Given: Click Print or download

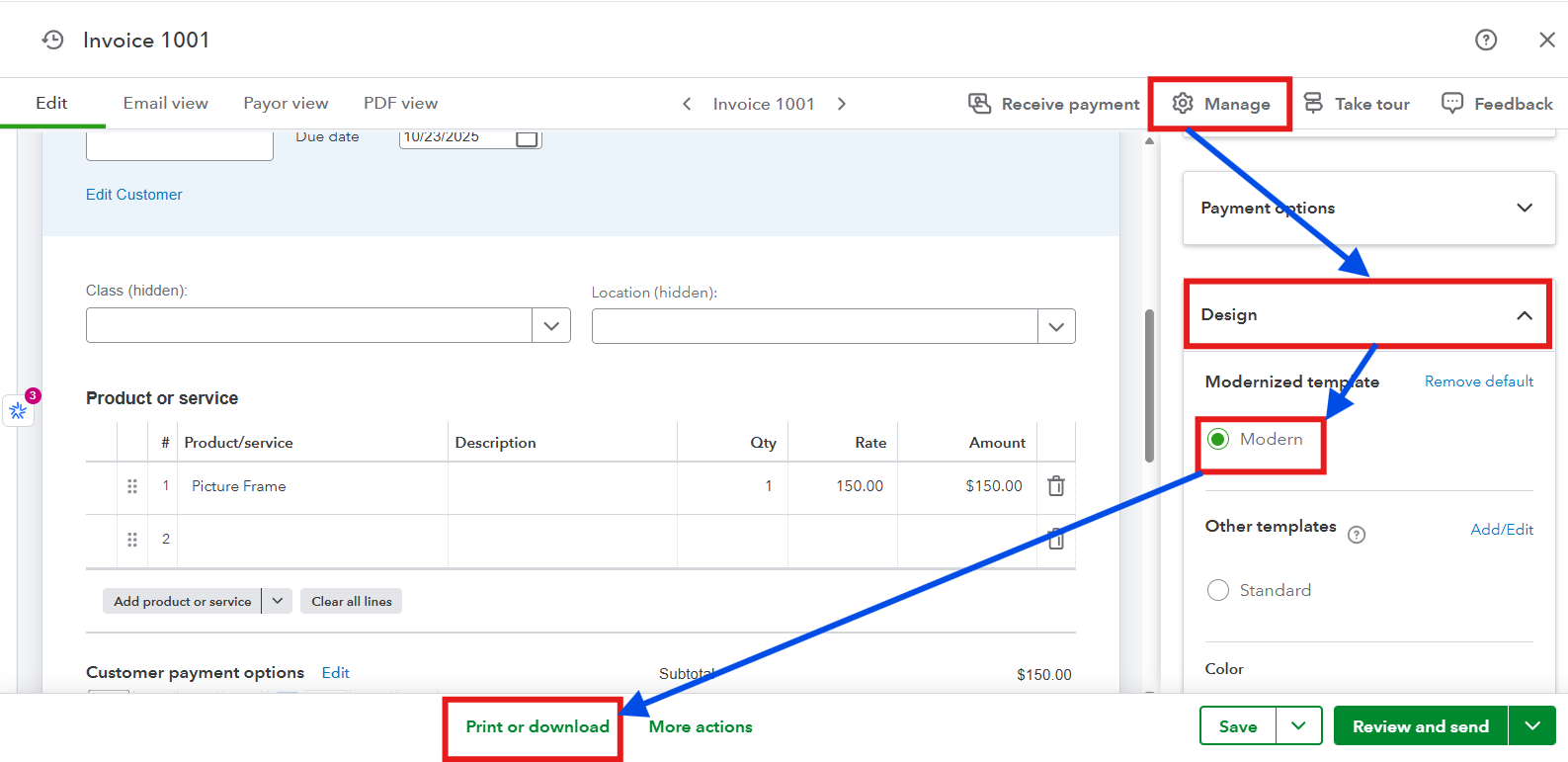Looking at the screenshot, I should 537,726.
